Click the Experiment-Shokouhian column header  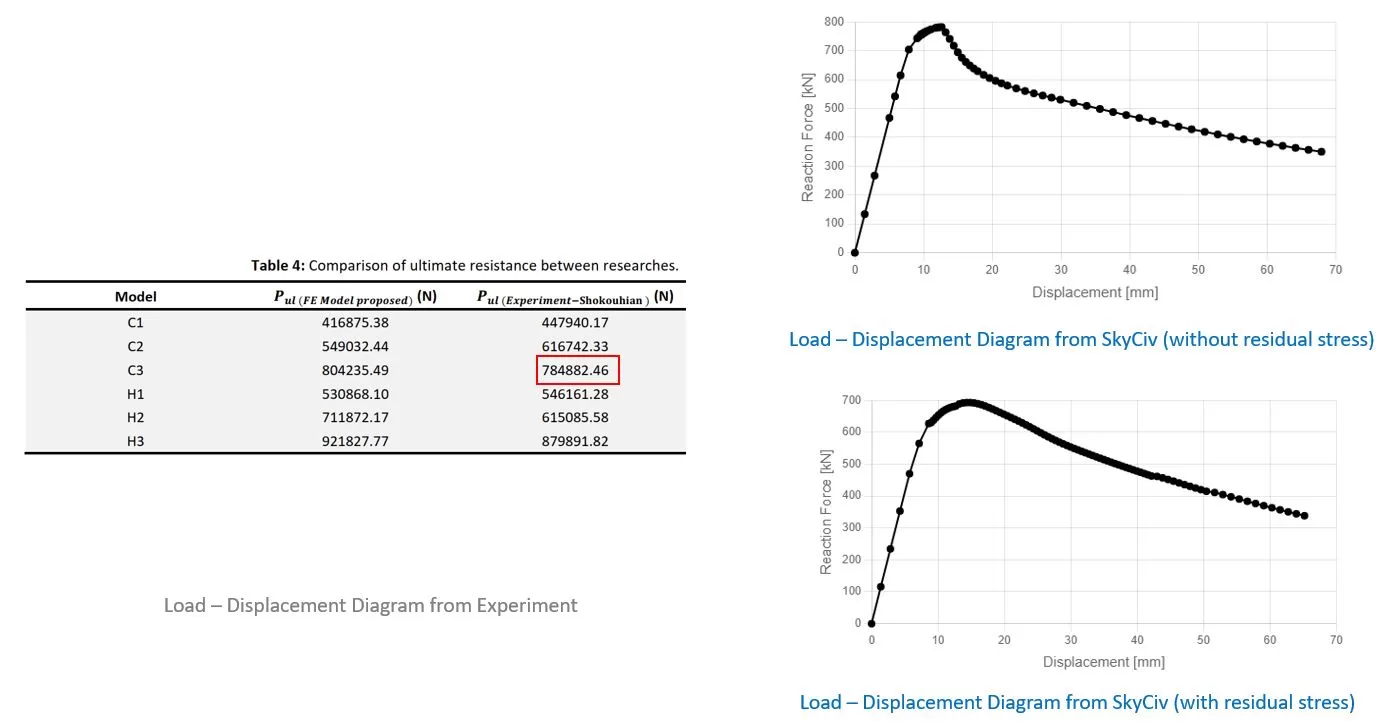574,297
